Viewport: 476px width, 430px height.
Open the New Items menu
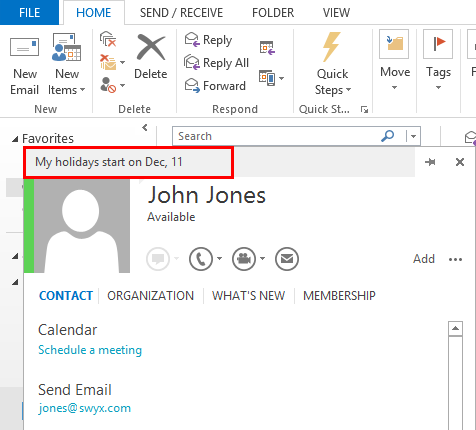point(67,64)
